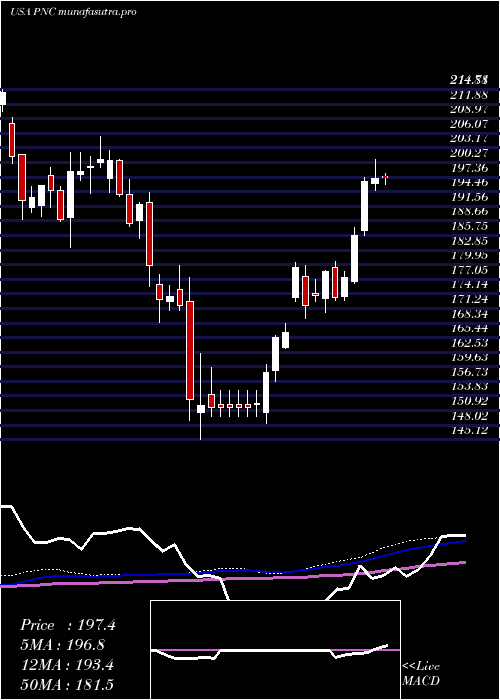This screenshot has width=500, height=700.
Task: Click the 148.02 price axis label
Action: point(468,416)
